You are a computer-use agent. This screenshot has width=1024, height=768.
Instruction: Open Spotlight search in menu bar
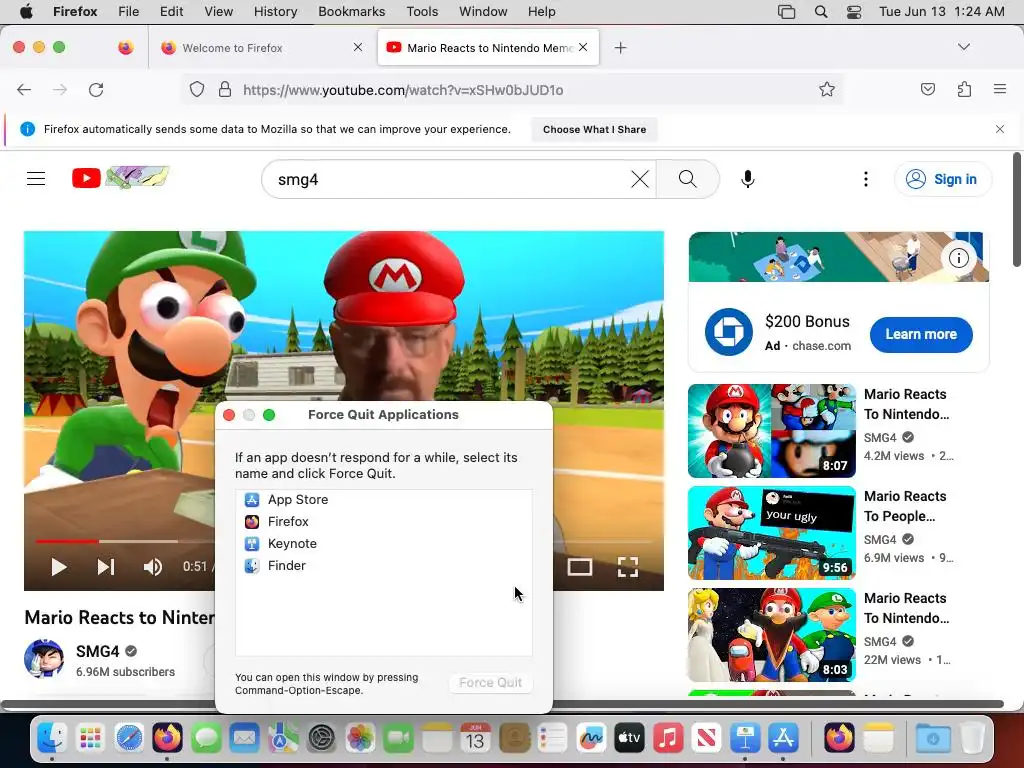point(821,12)
